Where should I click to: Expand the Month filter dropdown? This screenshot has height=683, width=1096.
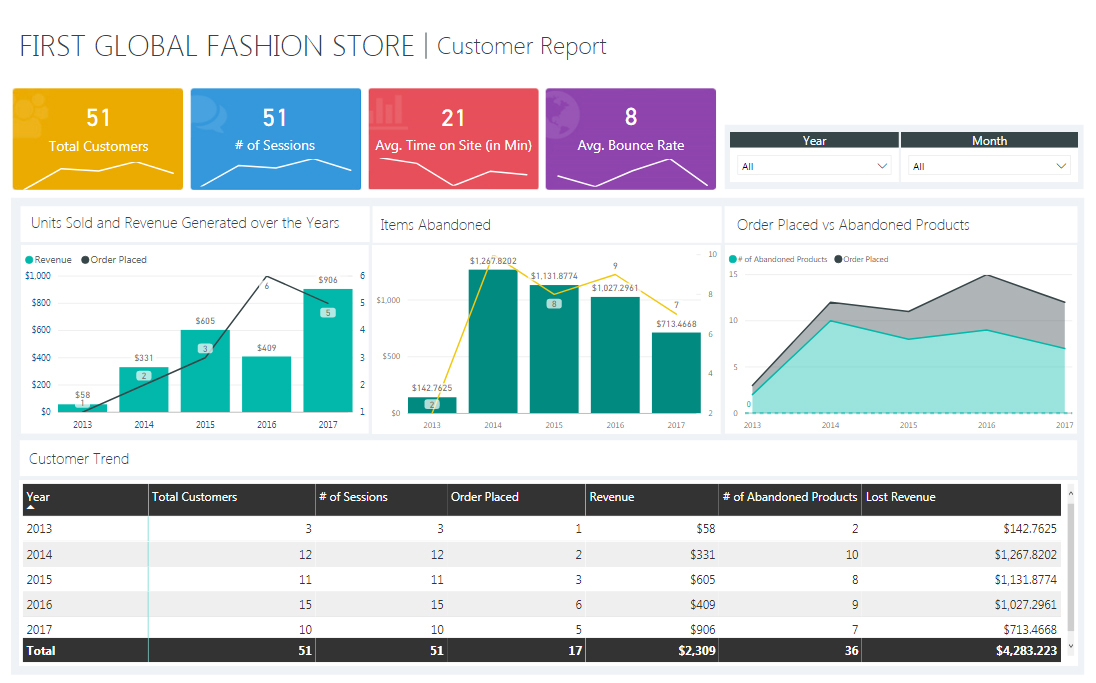[x=989, y=167]
